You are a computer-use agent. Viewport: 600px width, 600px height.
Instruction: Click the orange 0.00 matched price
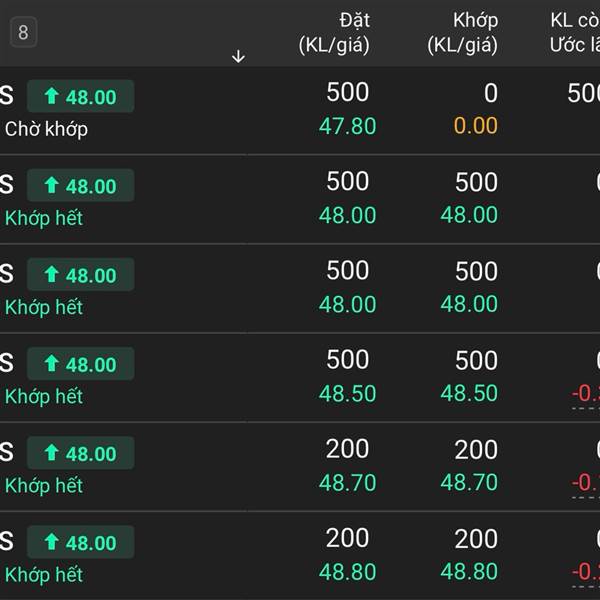click(475, 126)
